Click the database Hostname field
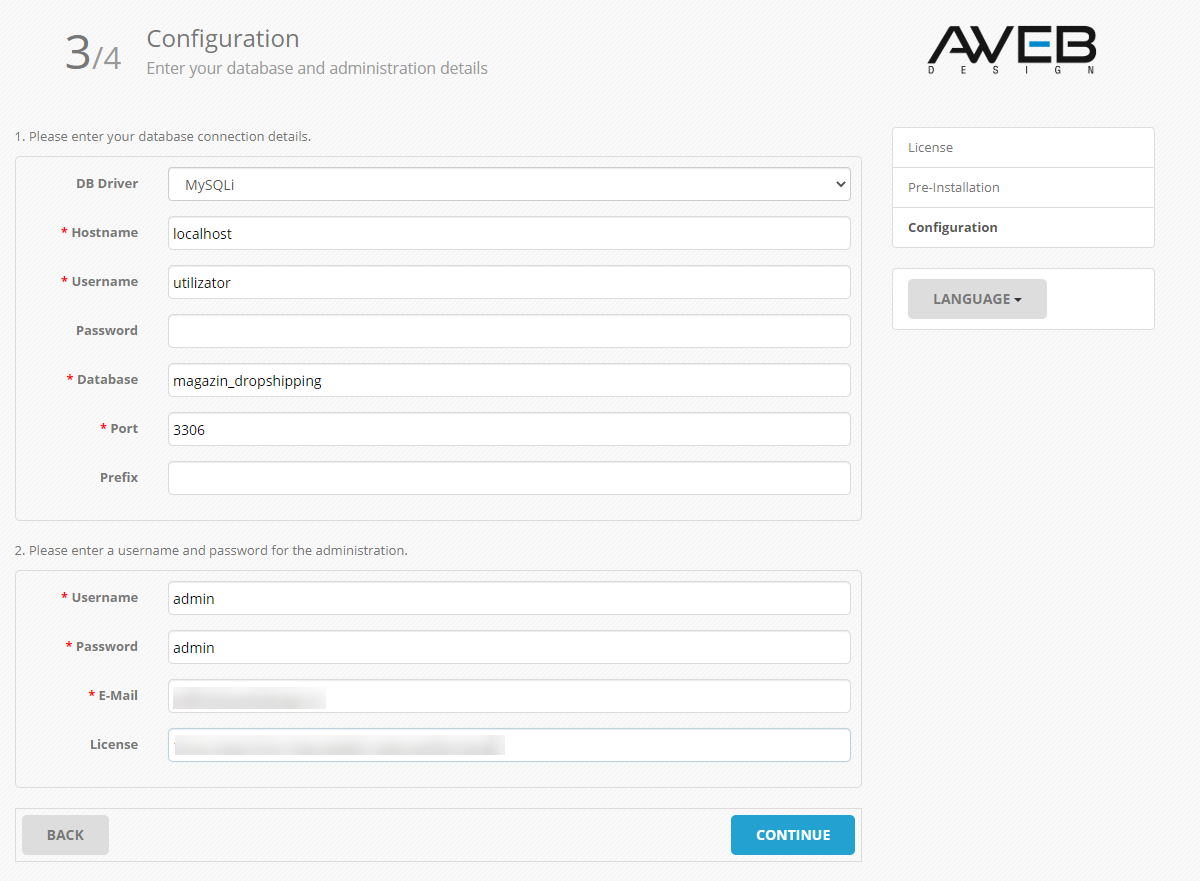Viewport: 1200px width, 881px height. [509, 233]
